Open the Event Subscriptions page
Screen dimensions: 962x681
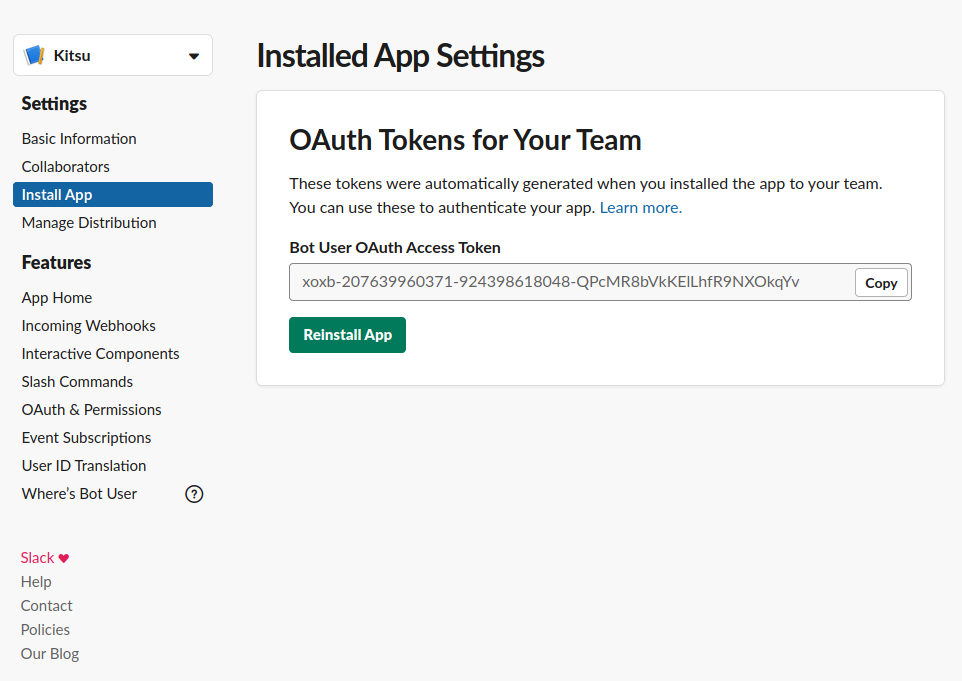[x=86, y=437]
